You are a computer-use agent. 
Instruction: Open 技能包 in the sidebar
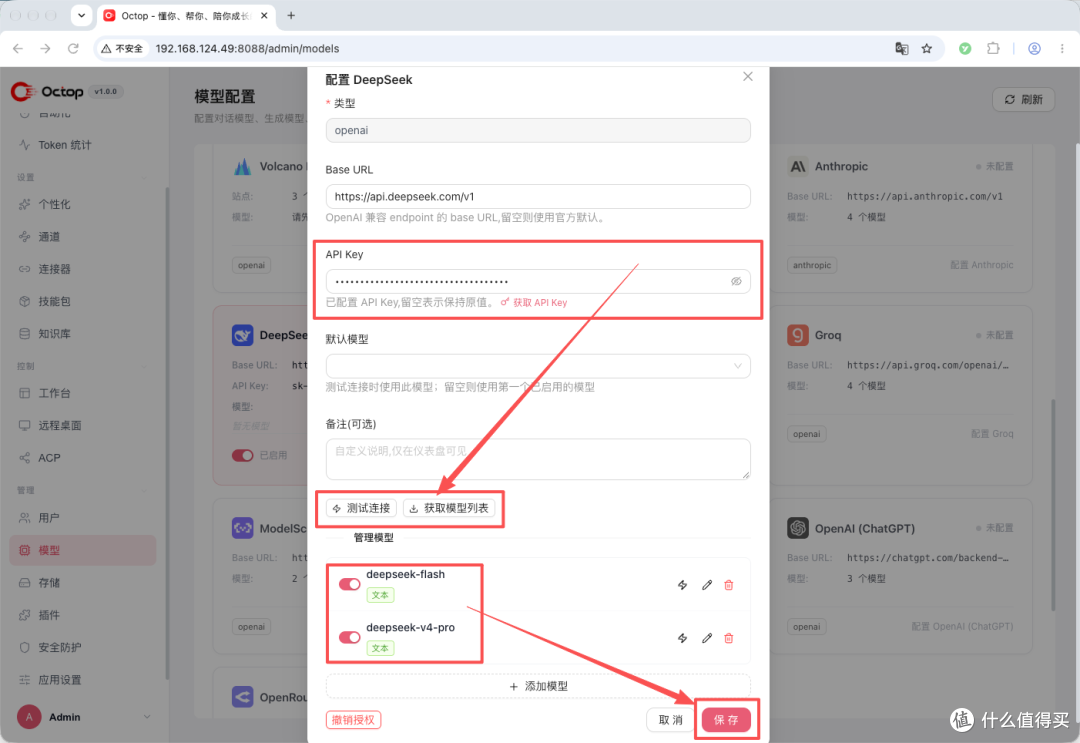coord(83,302)
